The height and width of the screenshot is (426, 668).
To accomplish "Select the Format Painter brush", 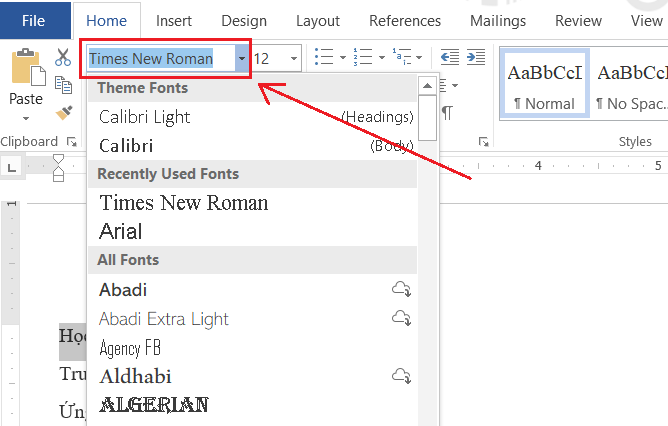I will (x=63, y=112).
